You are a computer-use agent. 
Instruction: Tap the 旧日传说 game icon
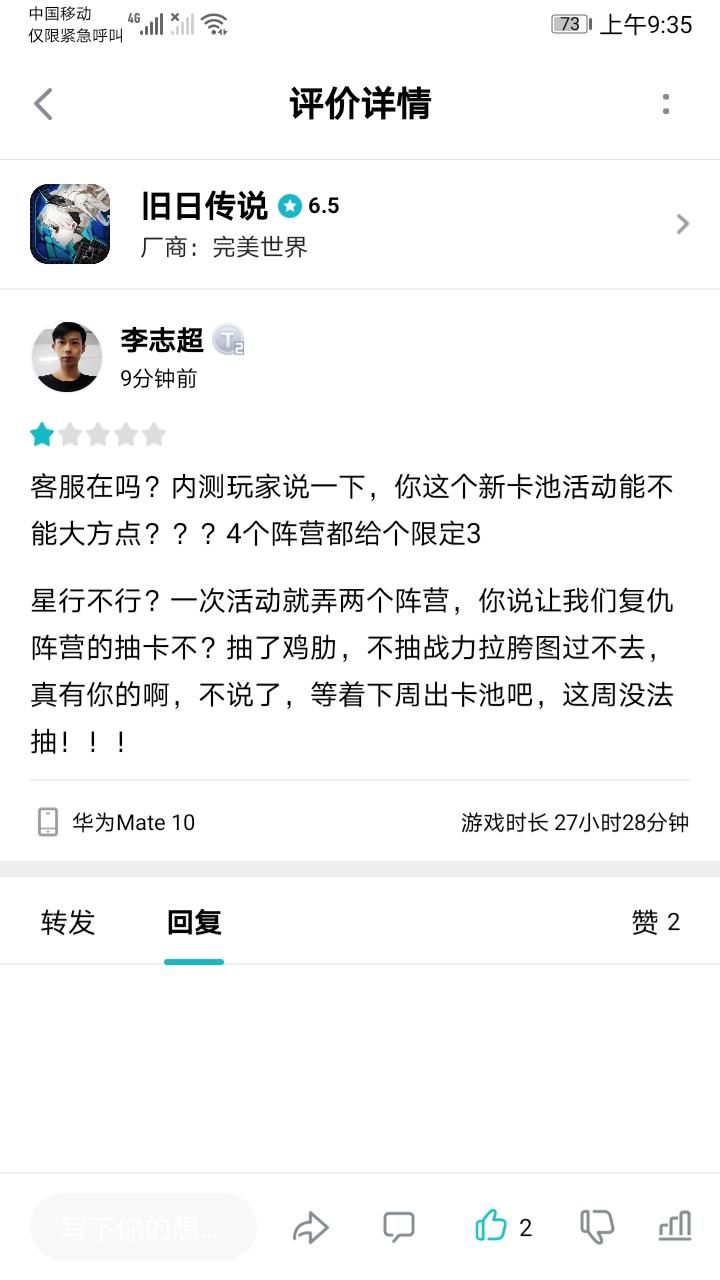70,224
